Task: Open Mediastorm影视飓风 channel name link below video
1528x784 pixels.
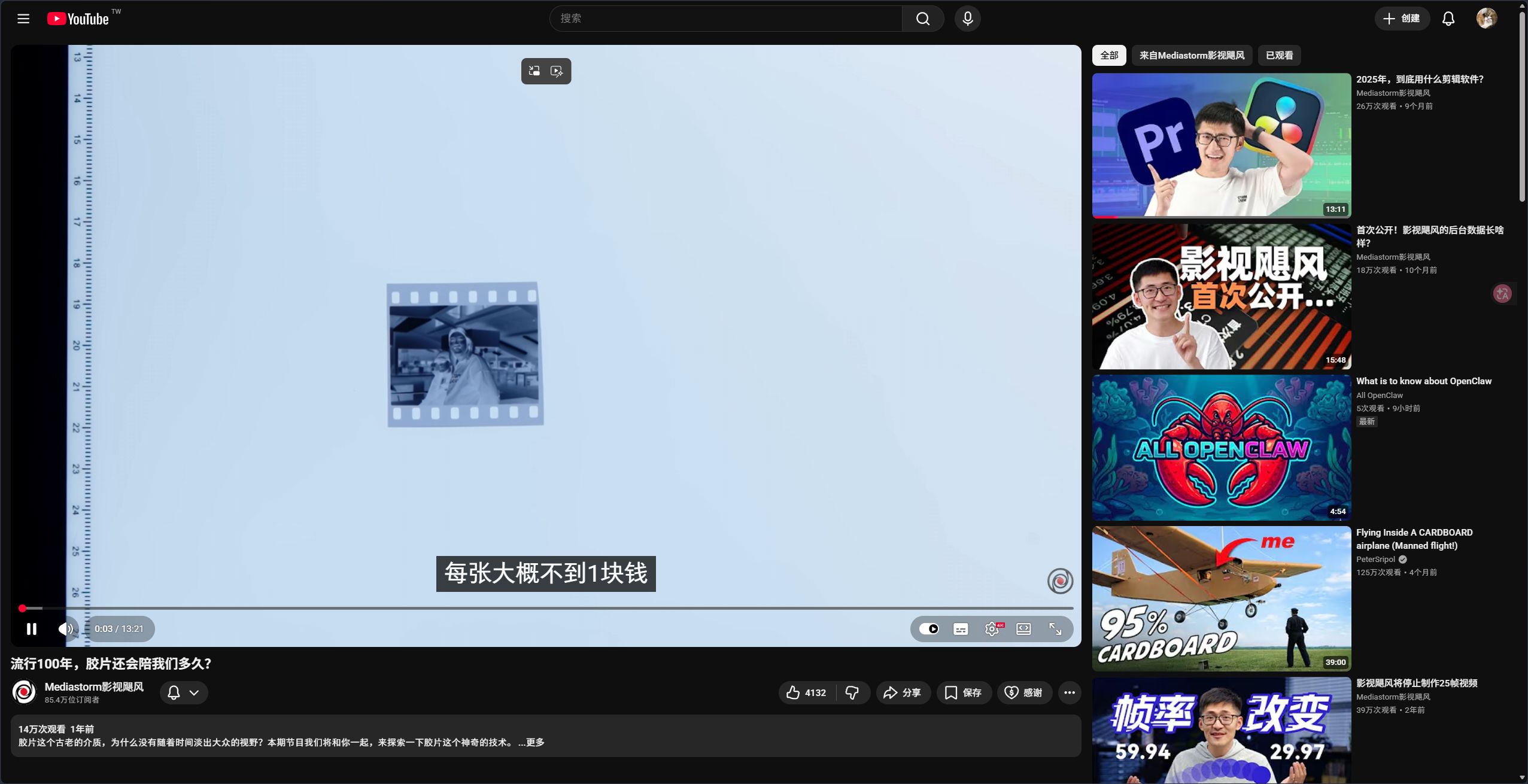Action: pos(94,687)
